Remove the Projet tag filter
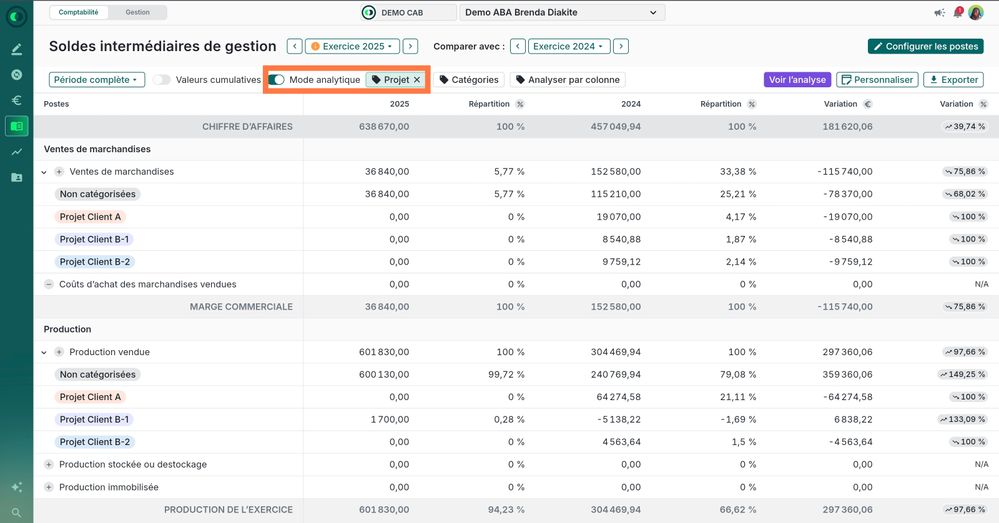The width and height of the screenshot is (999, 523). pos(417,80)
